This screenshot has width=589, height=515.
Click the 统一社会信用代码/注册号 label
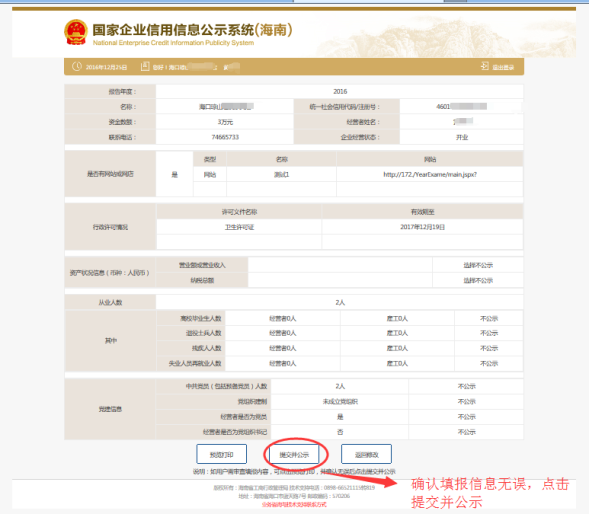pos(345,107)
